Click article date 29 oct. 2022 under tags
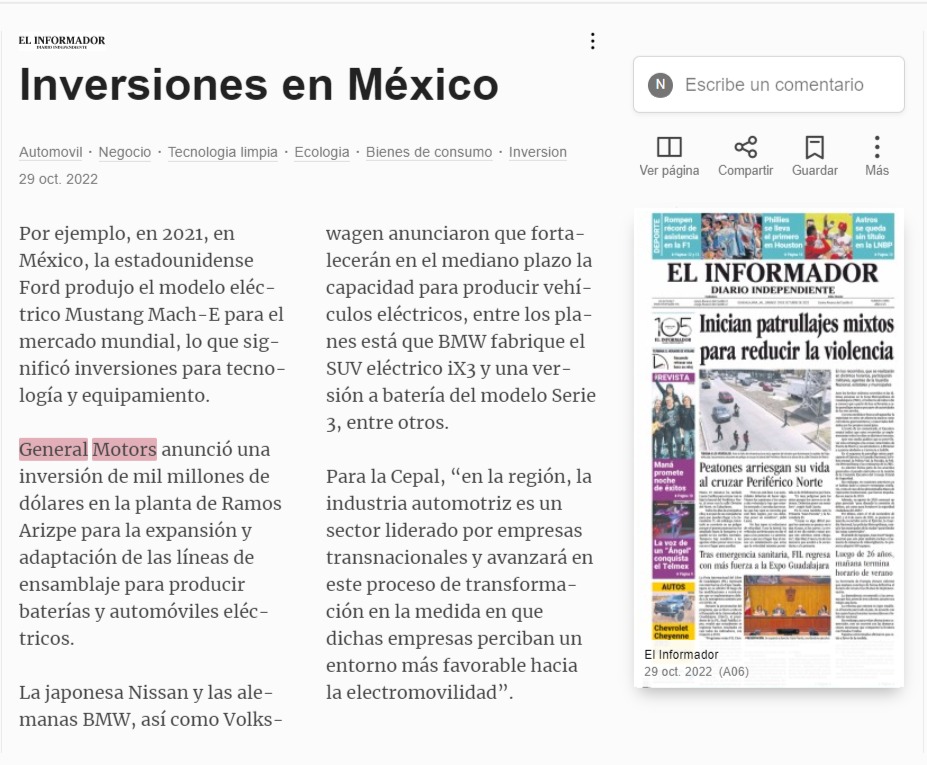927x765 pixels. click(x=59, y=179)
